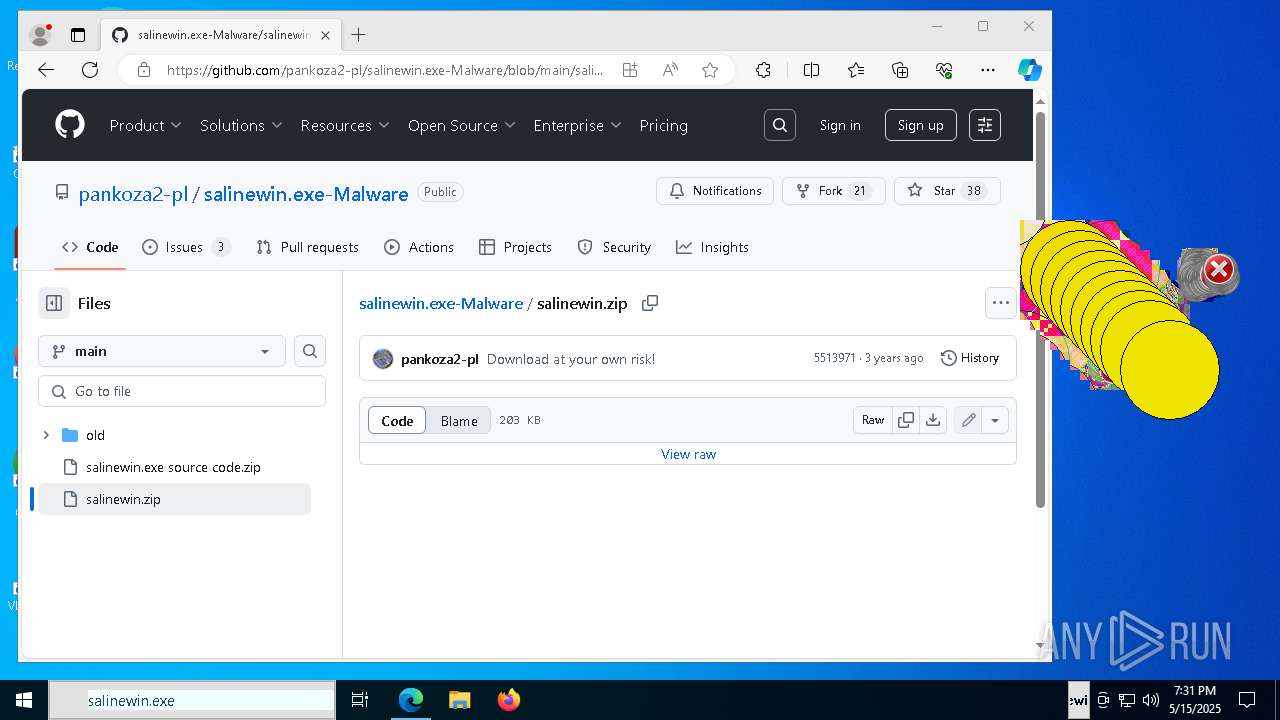1280x720 pixels.
Task: Copy the salinewin.zip path to clipboard
Action: (x=650, y=303)
